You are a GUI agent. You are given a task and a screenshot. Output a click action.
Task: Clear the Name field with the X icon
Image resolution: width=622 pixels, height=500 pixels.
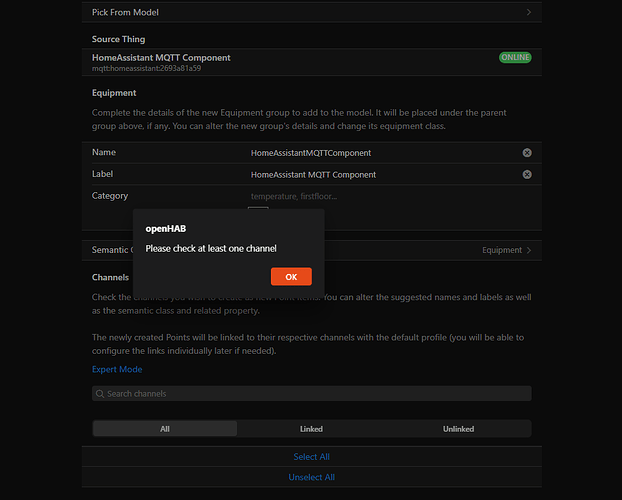tap(527, 153)
